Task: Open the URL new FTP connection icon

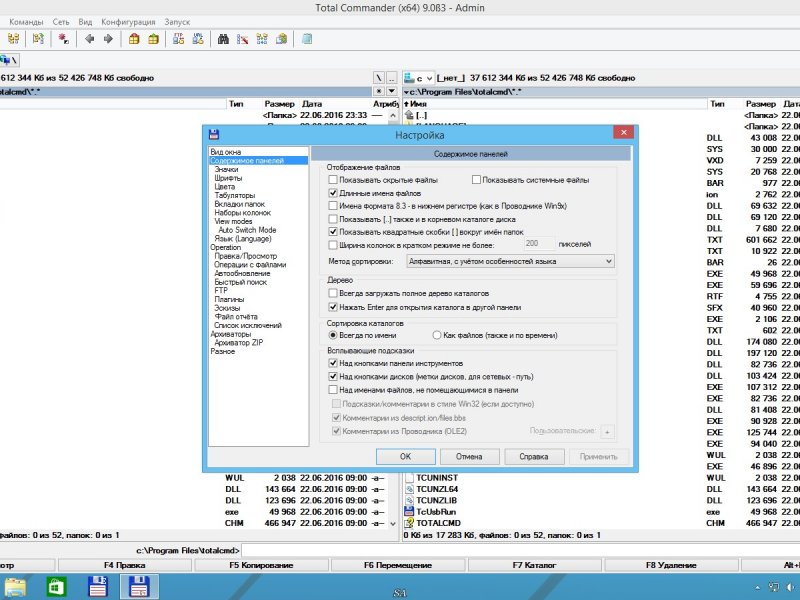Action: (197, 39)
